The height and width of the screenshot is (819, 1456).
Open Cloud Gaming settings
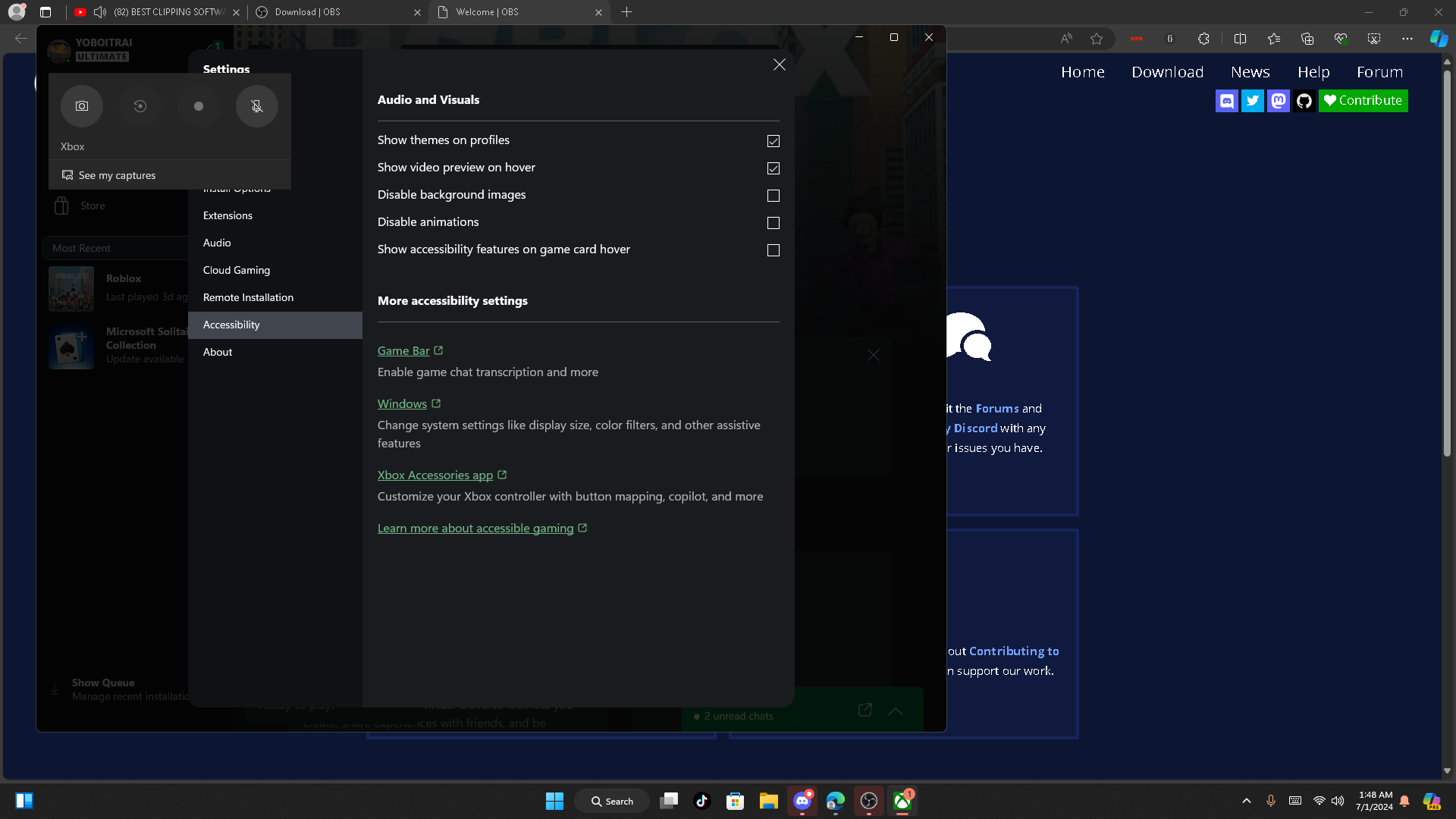click(x=275, y=271)
